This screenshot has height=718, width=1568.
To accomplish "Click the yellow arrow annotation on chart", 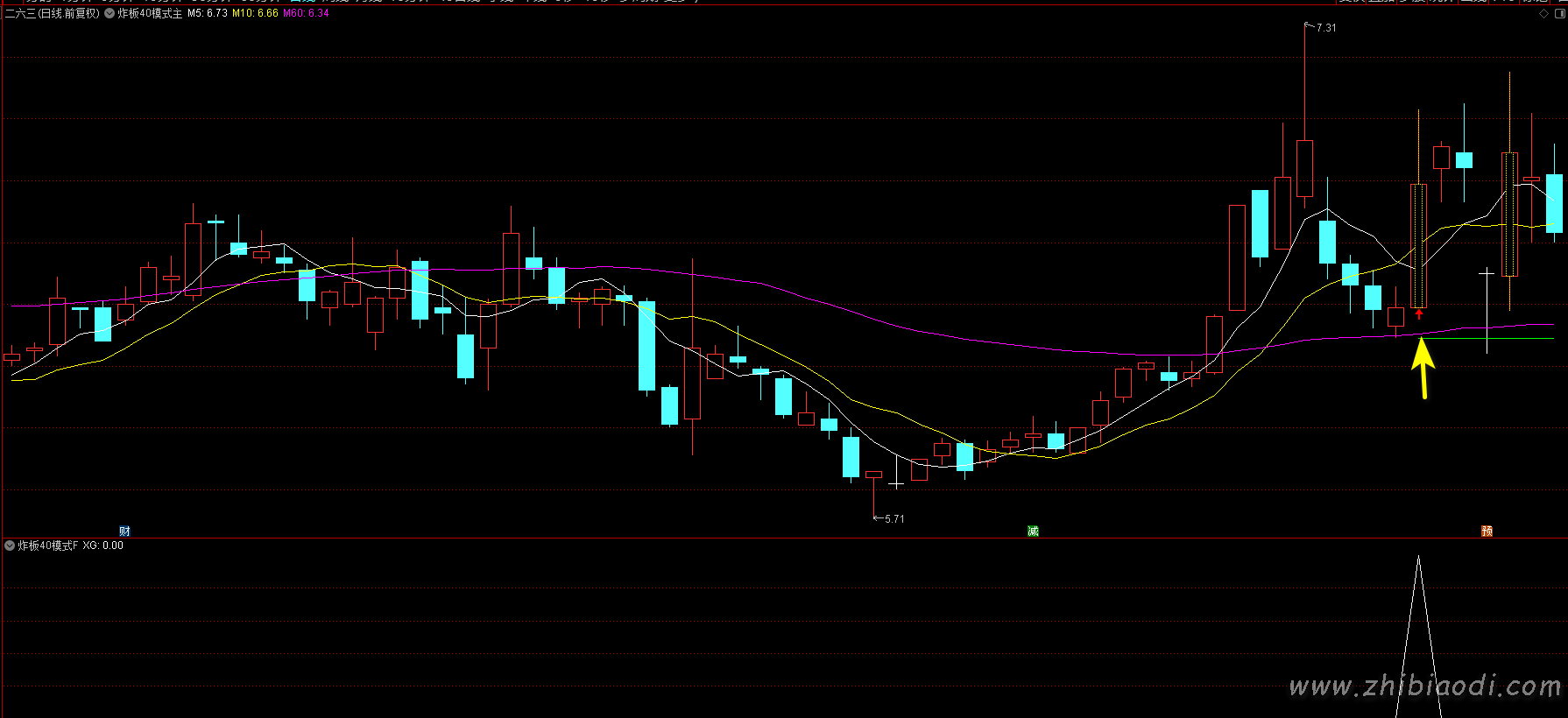I will click(1423, 366).
